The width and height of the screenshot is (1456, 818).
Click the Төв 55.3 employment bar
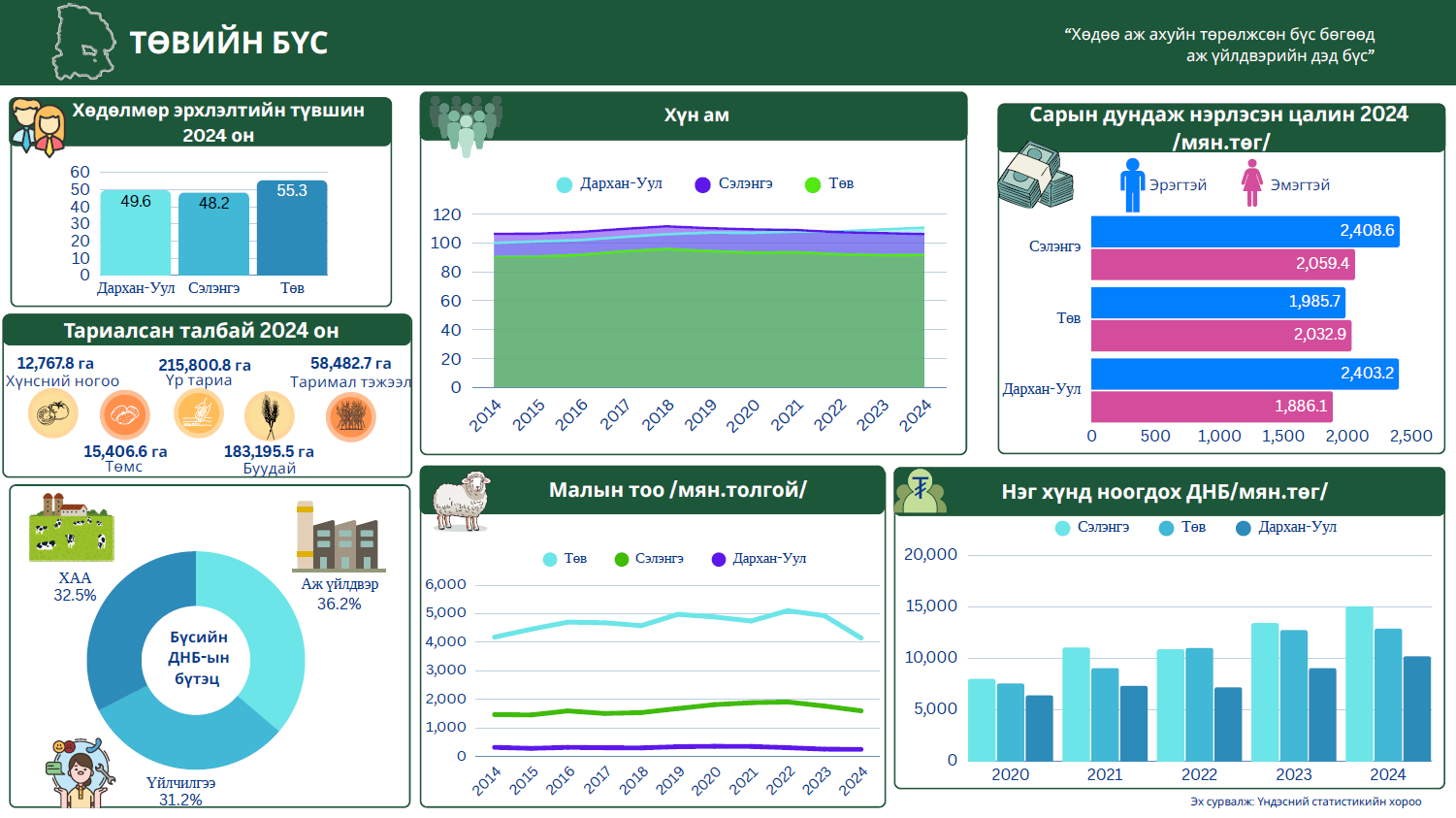[x=292, y=228]
